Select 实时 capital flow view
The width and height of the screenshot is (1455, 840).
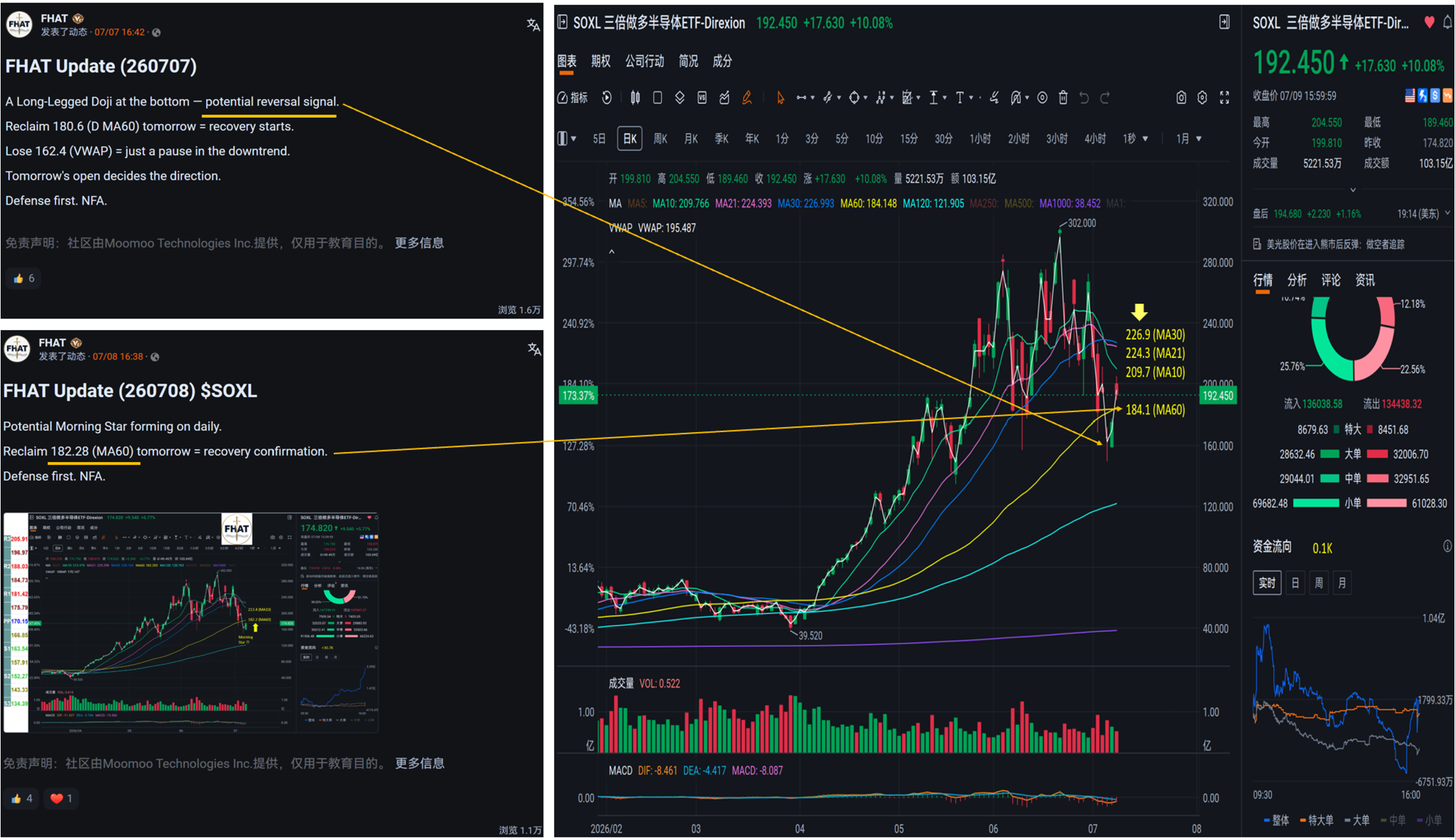click(1267, 583)
